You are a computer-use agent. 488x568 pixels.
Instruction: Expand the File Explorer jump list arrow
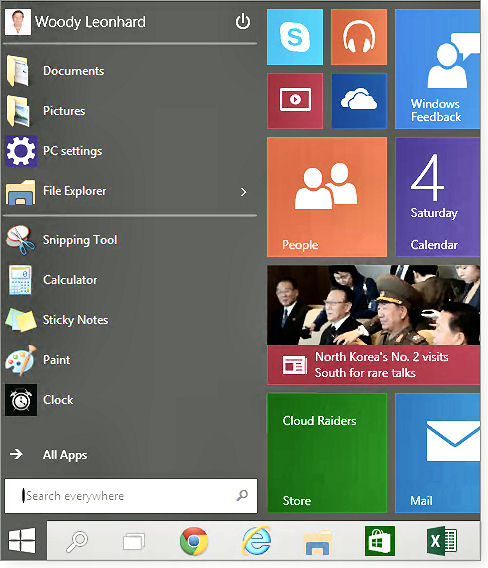pyautogui.click(x=243, y=192)
